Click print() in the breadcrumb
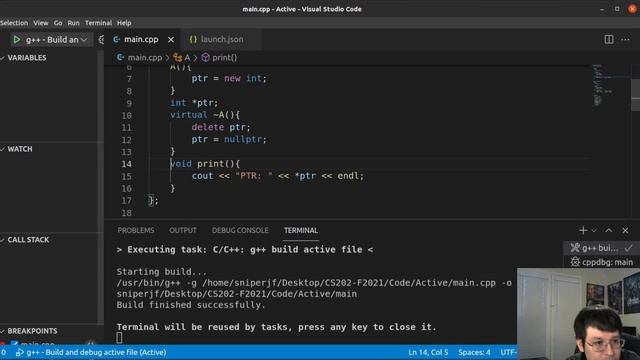This screenshot has width=640, height=360. pyautogui.click(x=224, y=58)
